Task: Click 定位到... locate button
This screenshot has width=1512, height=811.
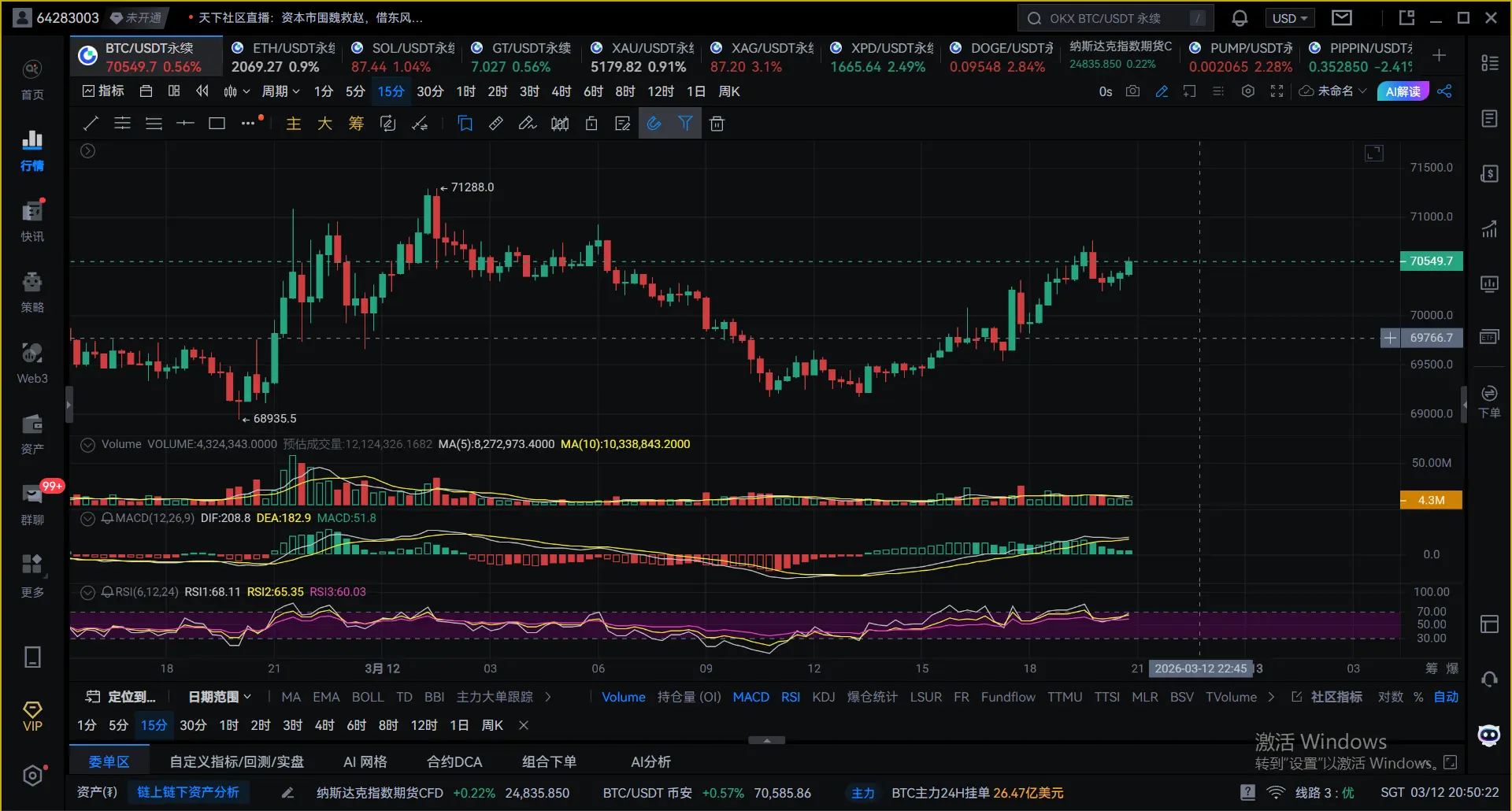Action: 121,697
